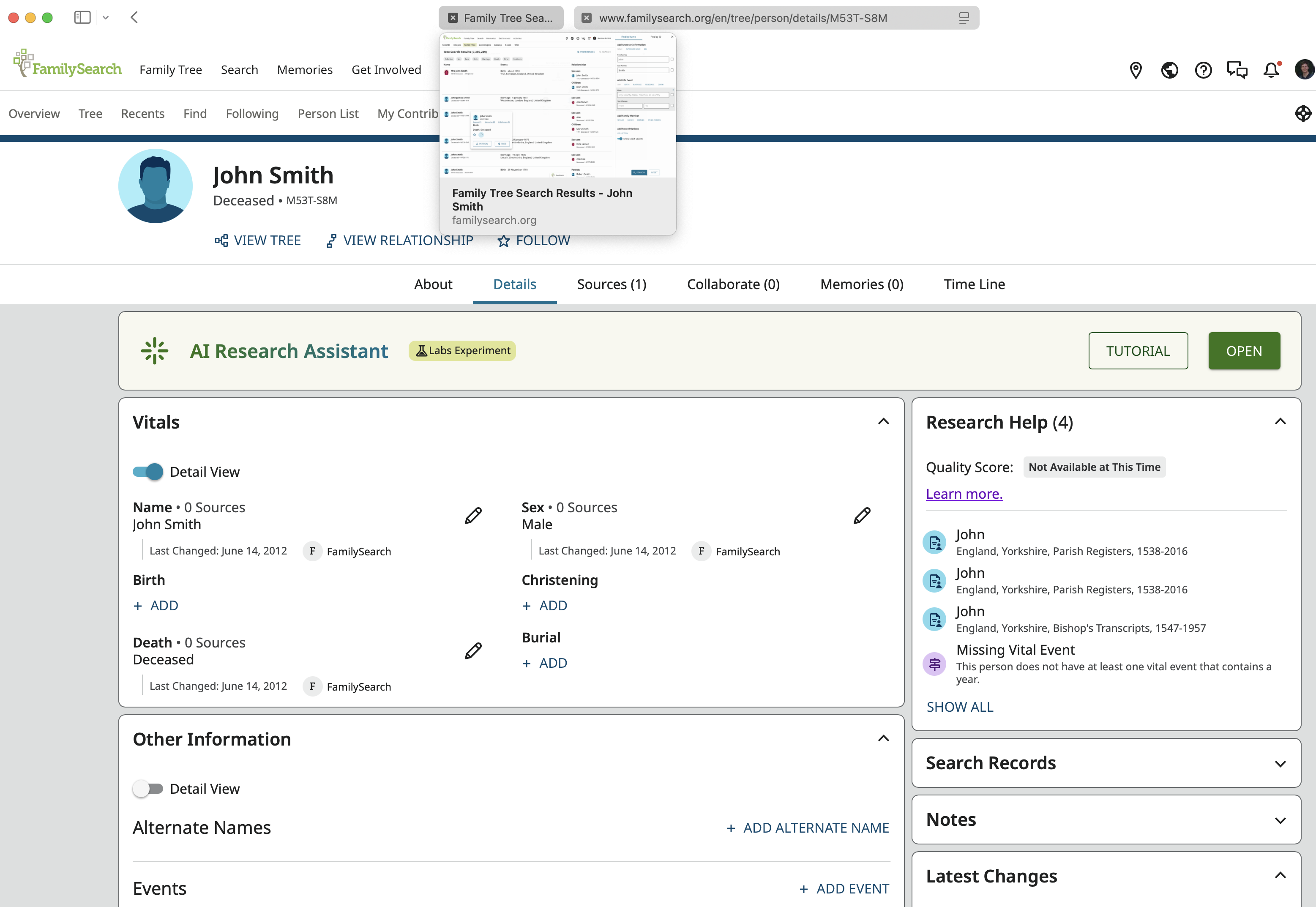Turn off Vitals Detail View toggle

(148, 472)
